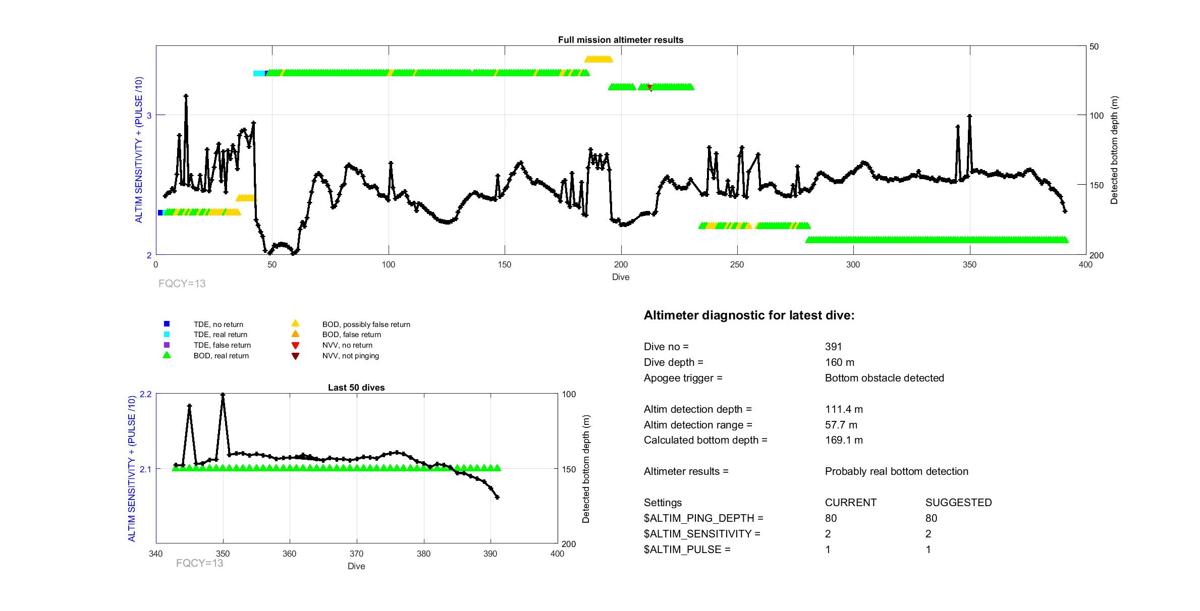Select the "TDE, false return" legend label
1200x611 pixels.
pos(221,345)
